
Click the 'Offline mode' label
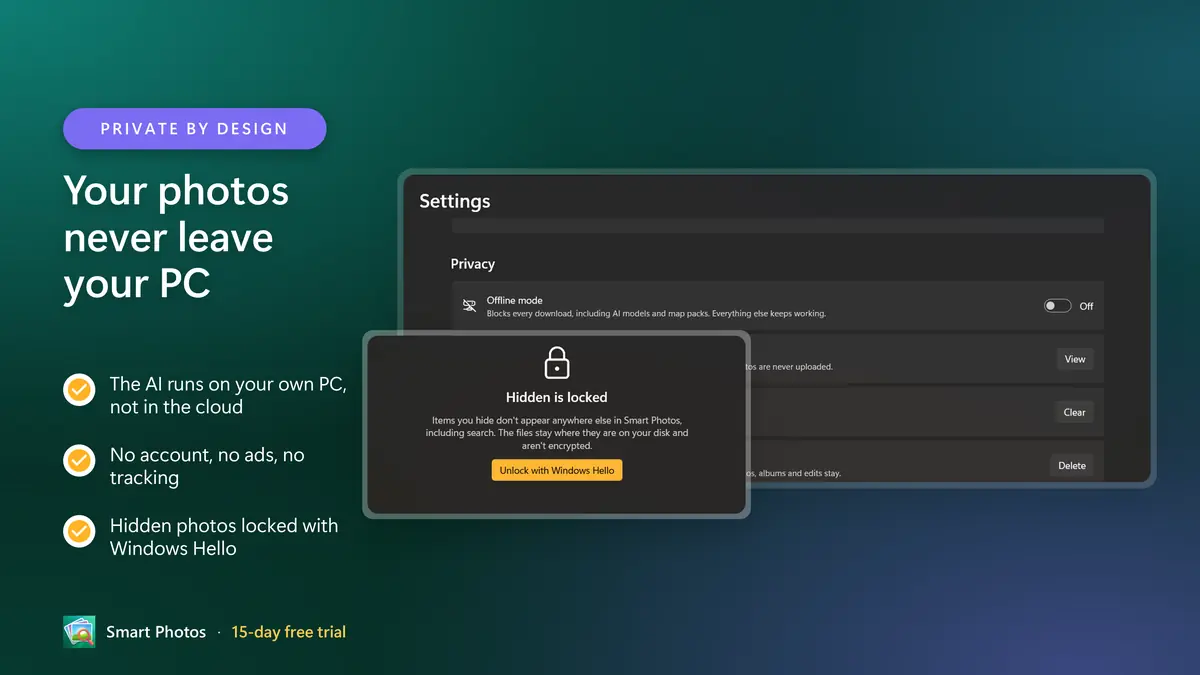click(515, 300)
